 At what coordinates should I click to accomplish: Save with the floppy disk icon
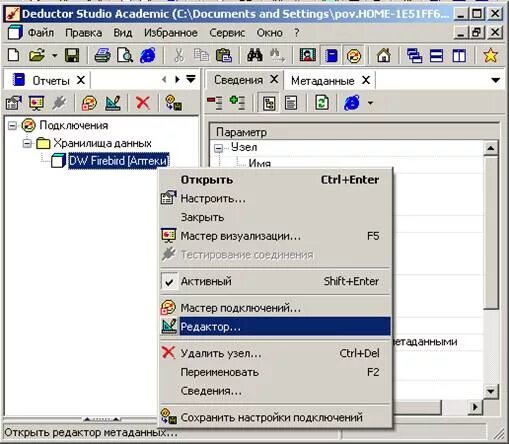72,55
